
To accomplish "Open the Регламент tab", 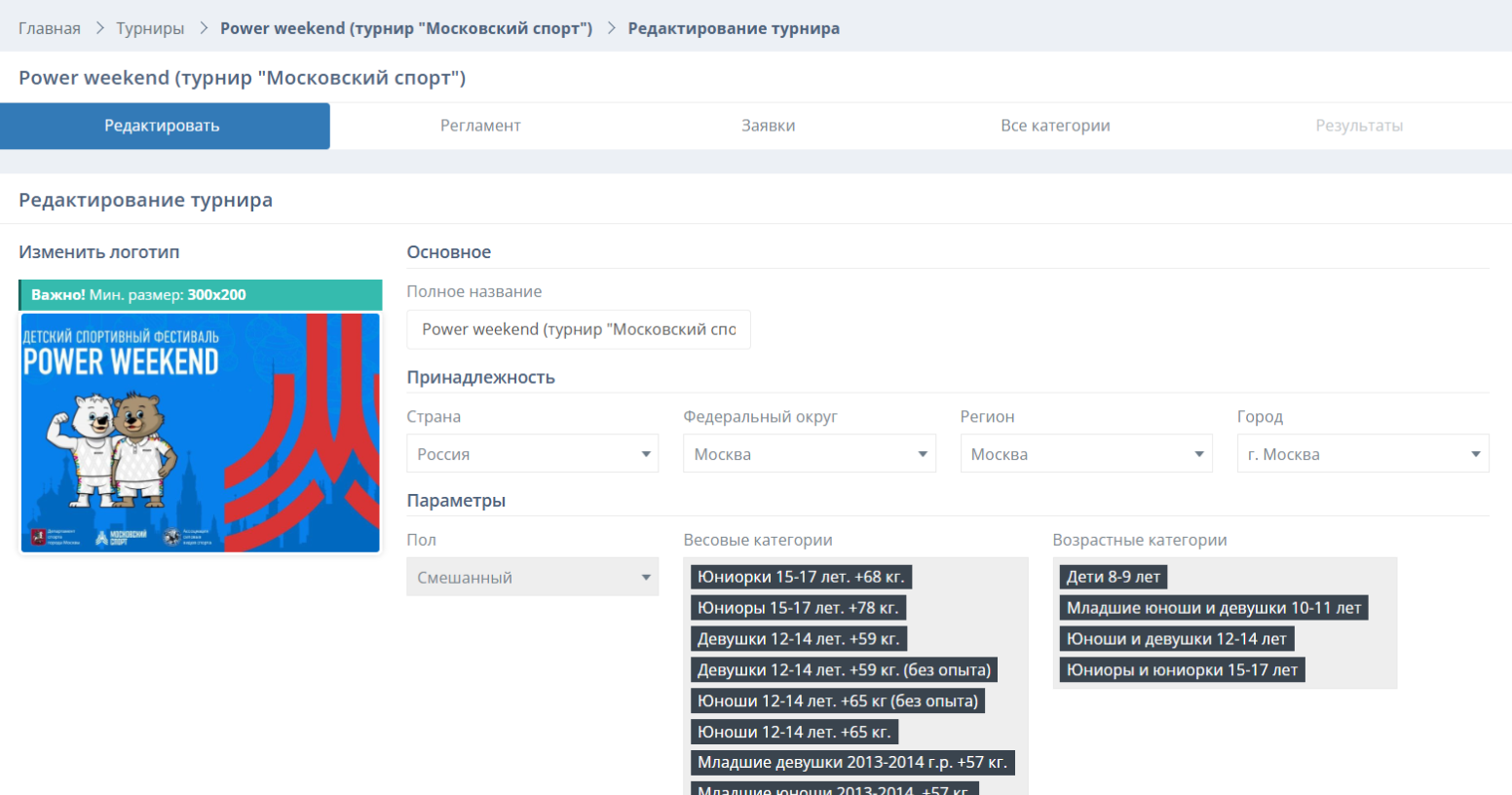I will tap(479, 126).
